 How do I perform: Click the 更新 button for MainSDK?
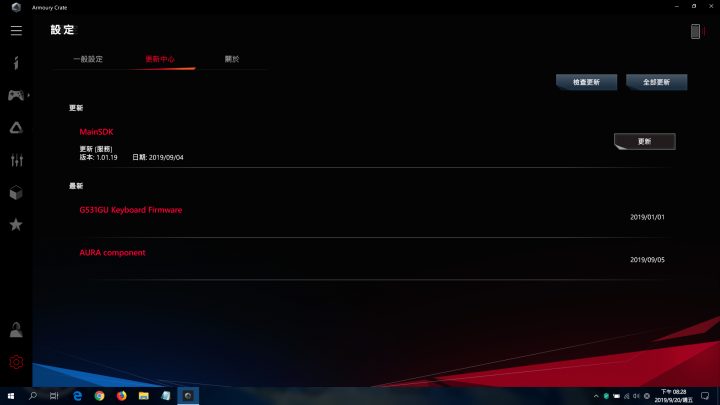pos(645,141)
